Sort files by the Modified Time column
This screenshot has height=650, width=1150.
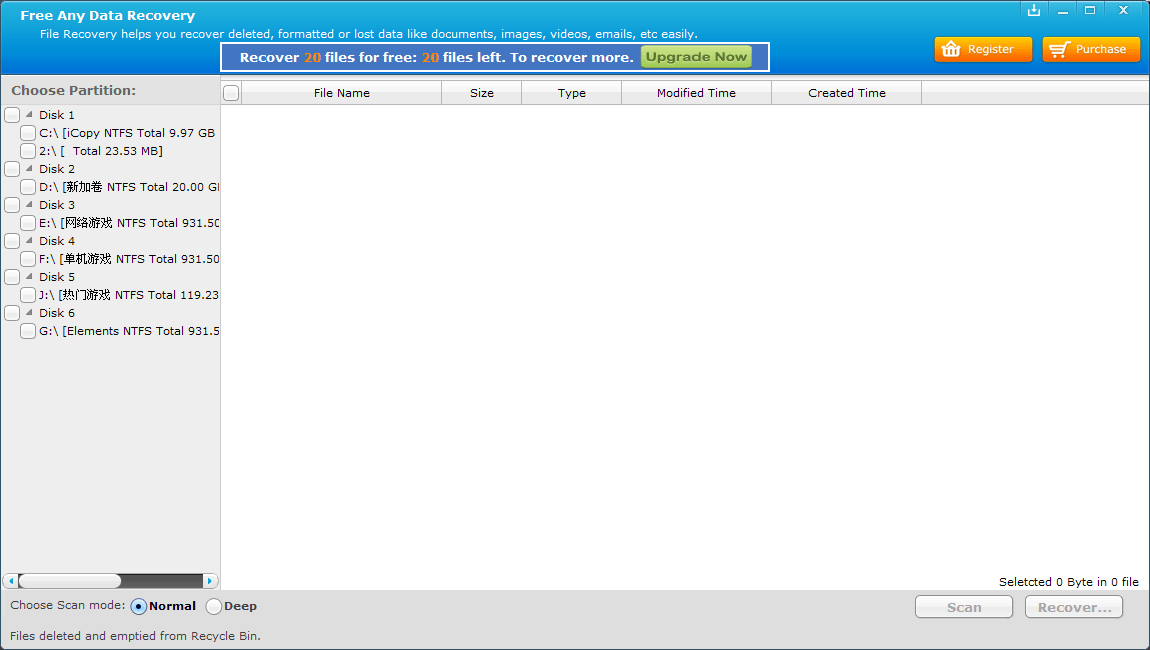point(696,92)
